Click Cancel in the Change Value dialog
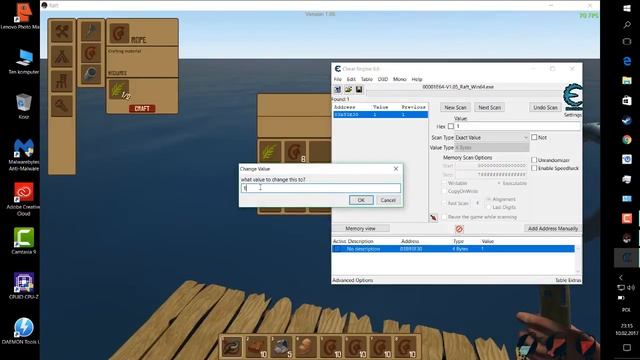640x360 pixels. (388, 200)
